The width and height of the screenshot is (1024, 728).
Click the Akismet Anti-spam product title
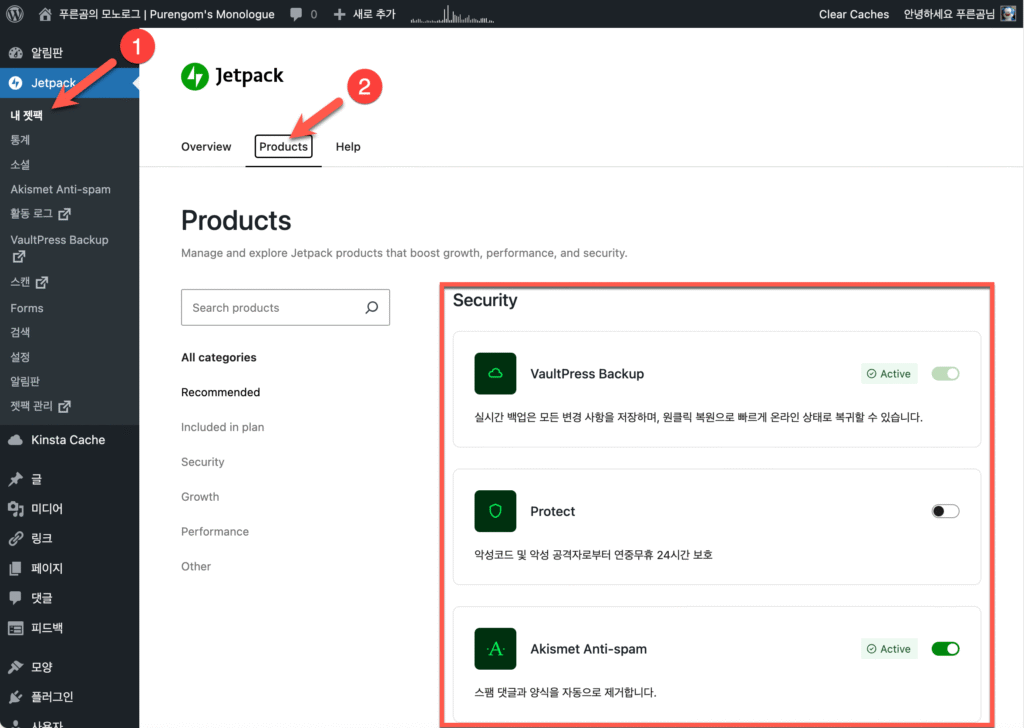coord(588,650)
